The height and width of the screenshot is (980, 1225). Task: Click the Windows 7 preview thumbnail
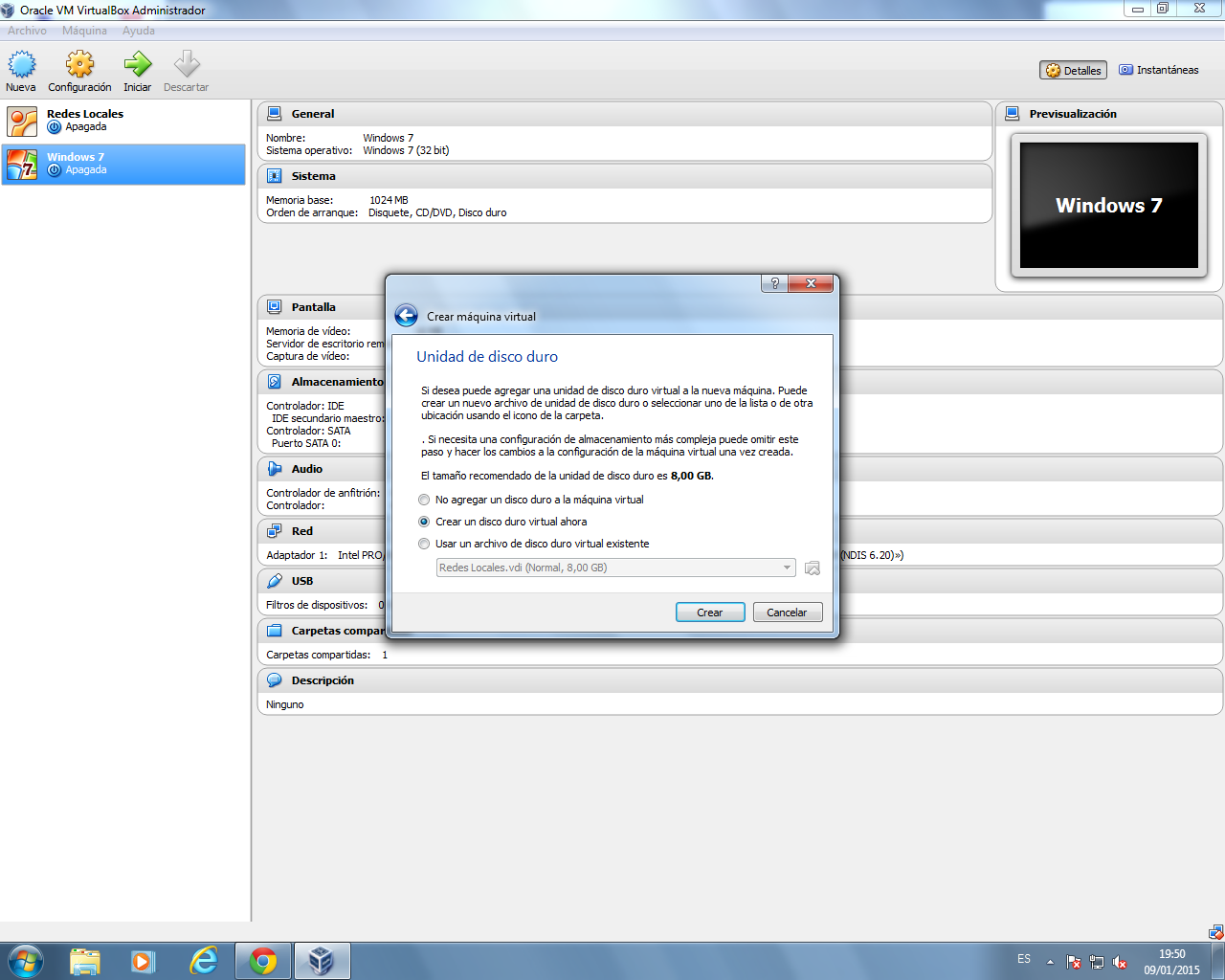coord(1109,206)
